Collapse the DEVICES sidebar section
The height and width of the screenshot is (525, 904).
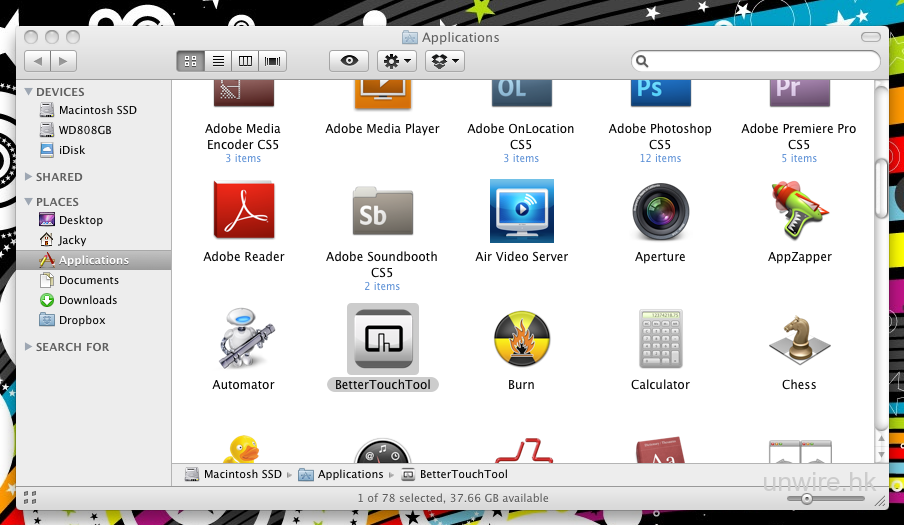click(29, 92)
